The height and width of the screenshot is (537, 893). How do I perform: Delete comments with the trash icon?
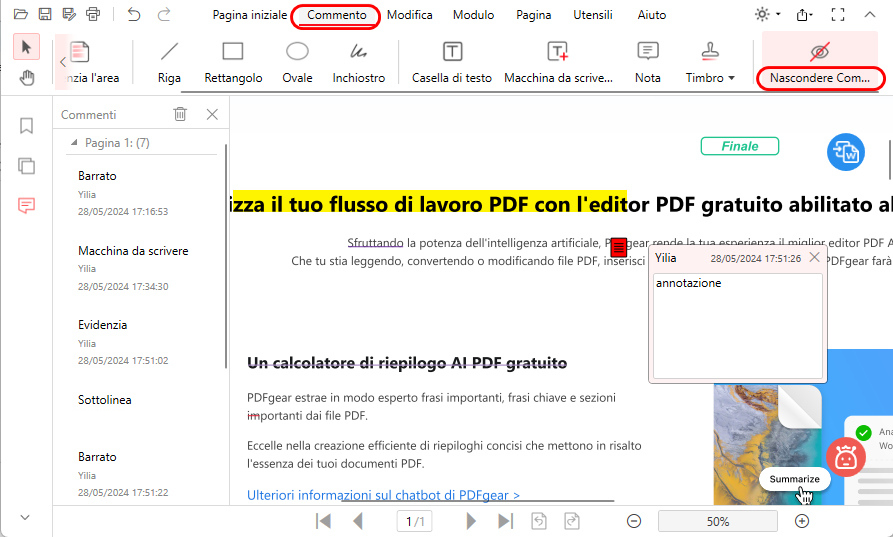coord(180,114)
